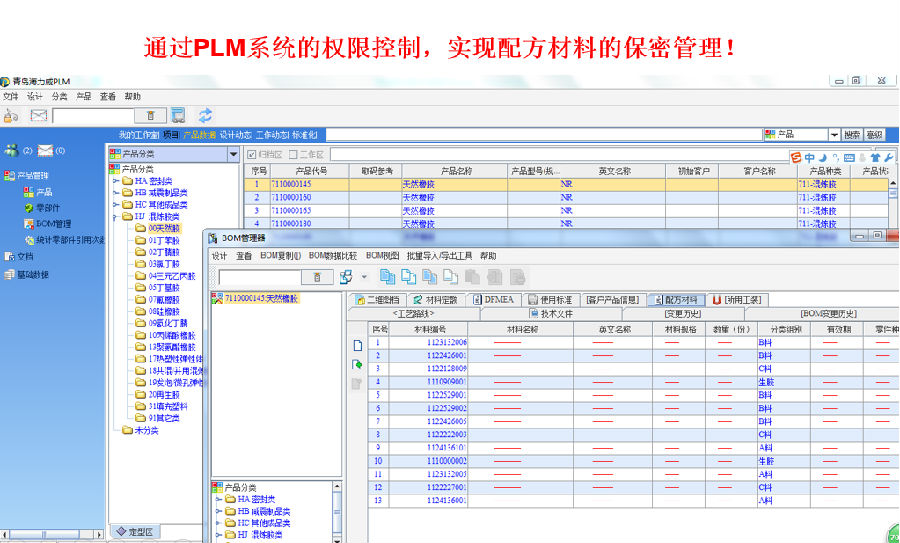Screen dimensions: 900x543
Task: Click the users icon in left sidebar
Action: tap(11, 151)
